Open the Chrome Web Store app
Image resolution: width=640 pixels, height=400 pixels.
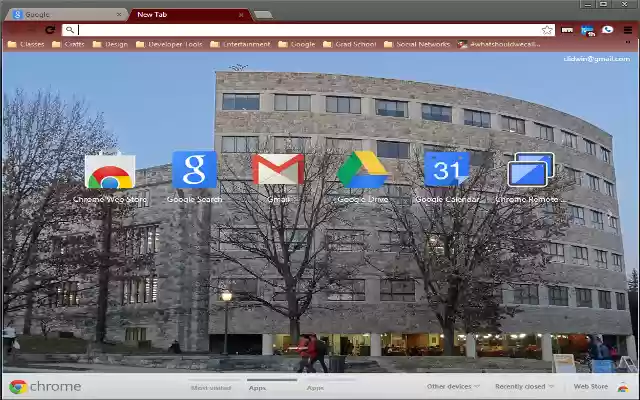click(x=110, y=171)
